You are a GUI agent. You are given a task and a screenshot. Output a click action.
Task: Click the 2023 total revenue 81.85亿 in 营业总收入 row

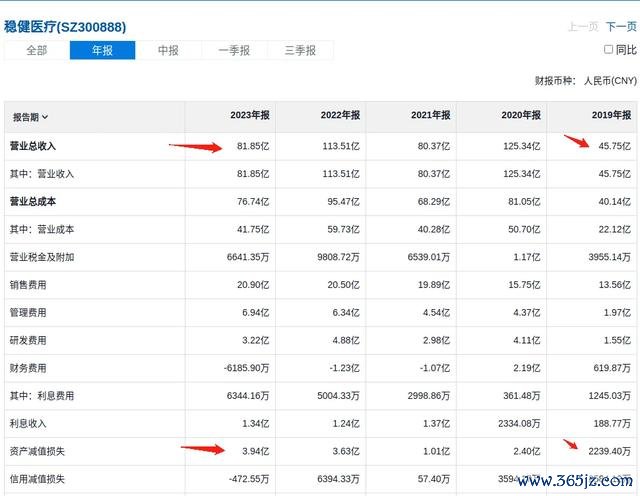253,146
